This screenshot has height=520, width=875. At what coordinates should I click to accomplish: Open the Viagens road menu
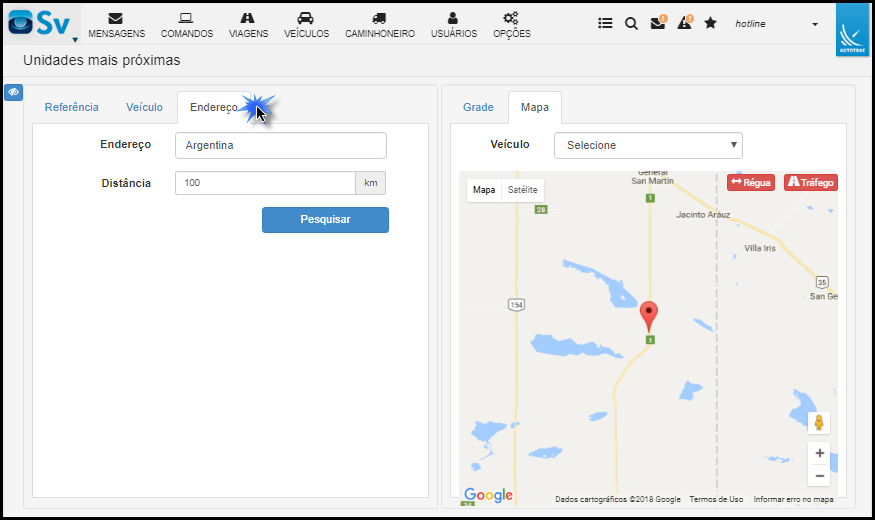pyautogui.click(x=248, y=26)
